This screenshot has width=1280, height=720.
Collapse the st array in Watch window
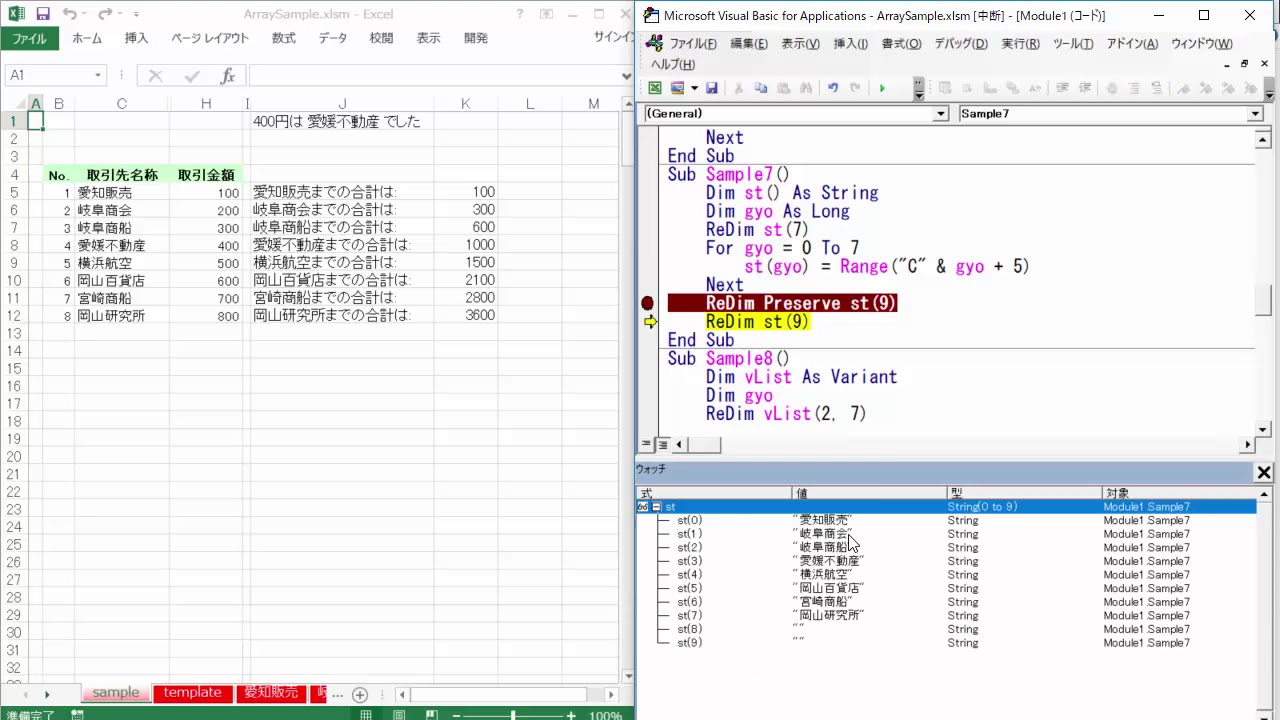pyautogui.click(x=656, y=507)
